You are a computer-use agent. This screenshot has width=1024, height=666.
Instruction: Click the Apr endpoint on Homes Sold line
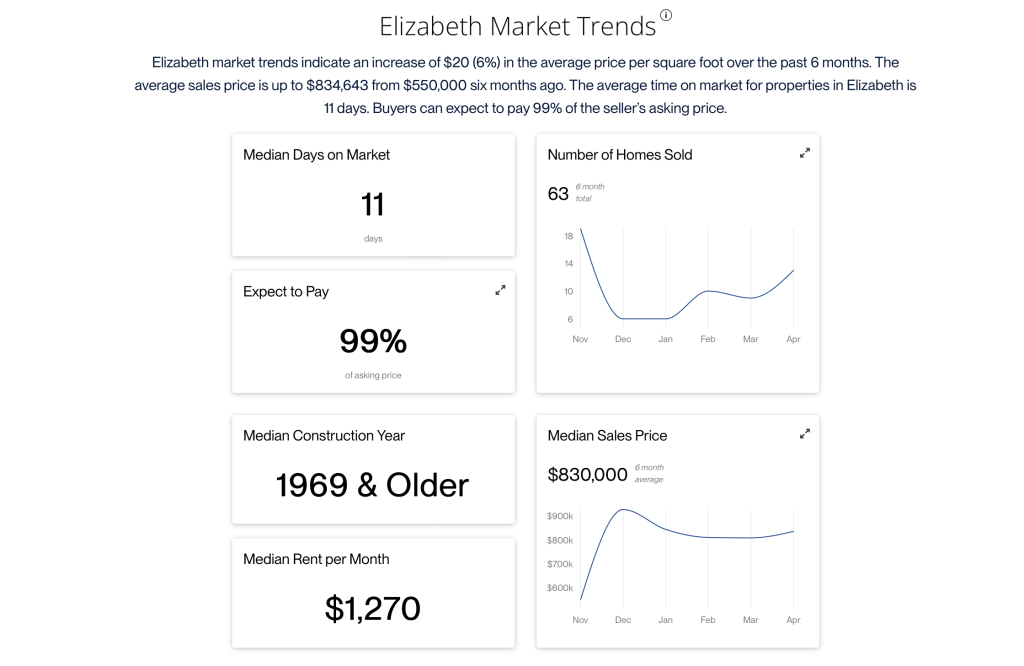point(793,270)
